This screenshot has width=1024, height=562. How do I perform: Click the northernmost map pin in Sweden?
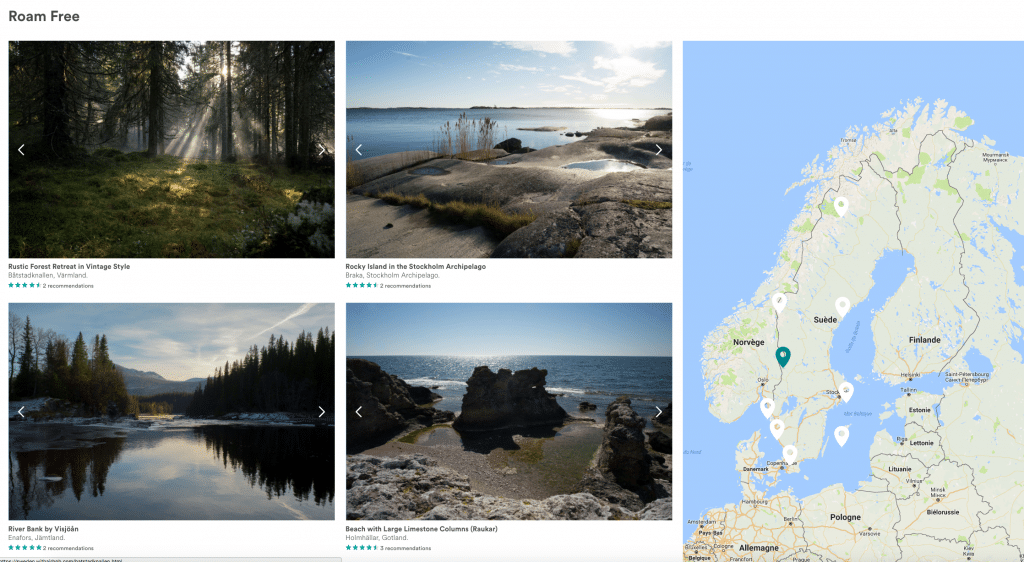(x=841, y=207)
